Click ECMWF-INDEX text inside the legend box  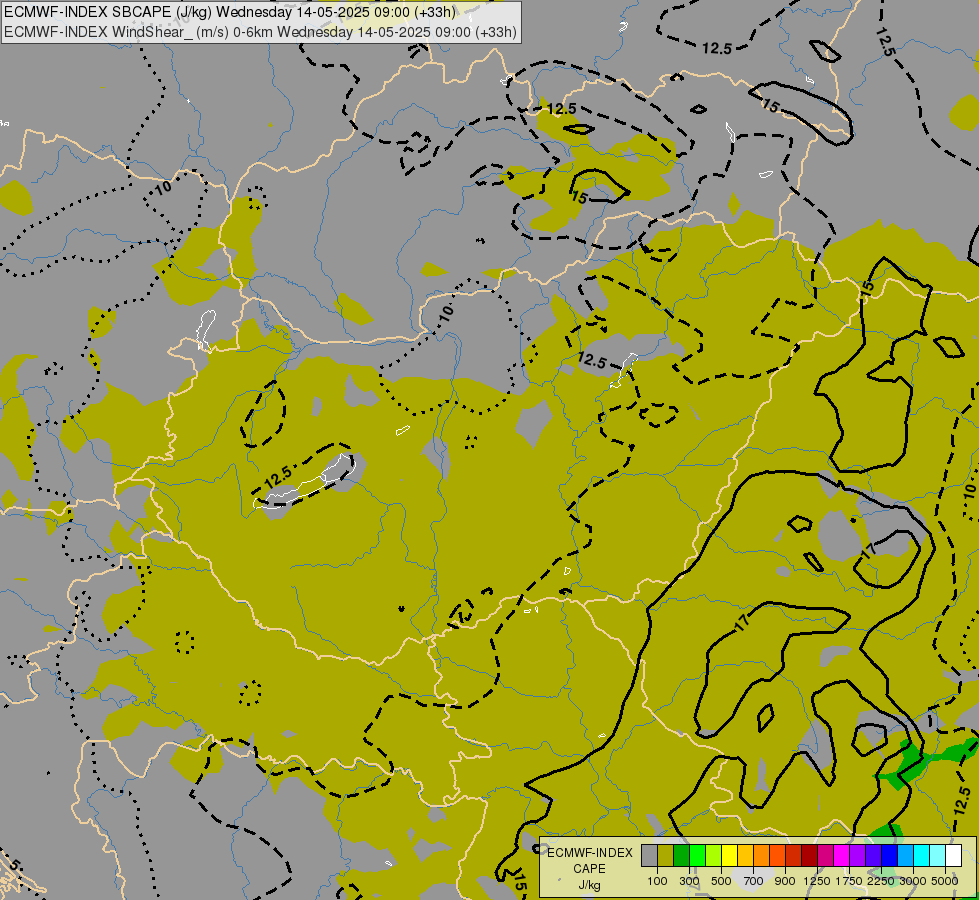[590, 853]
